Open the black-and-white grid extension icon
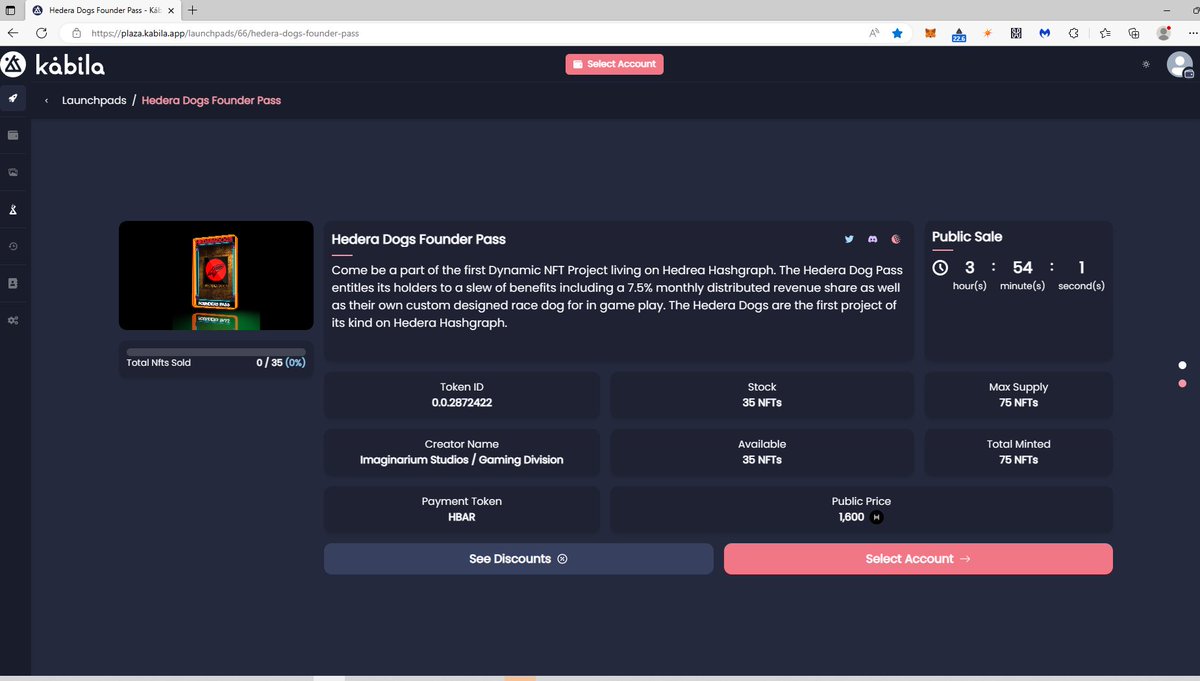This screenshot has height=681, width=1200. click(1015, 33)
